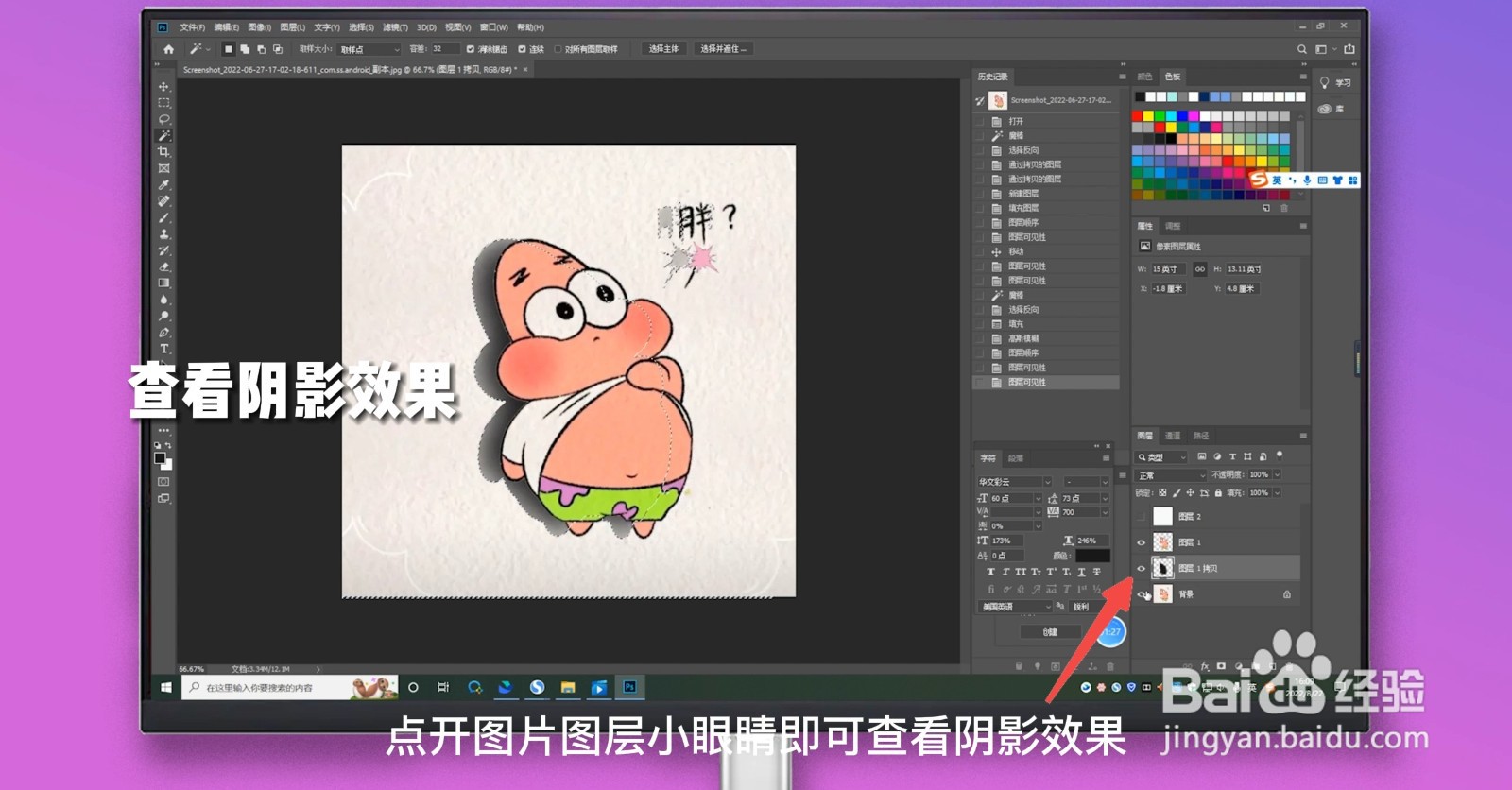Viewport: 1512px width, 790px height.
Task: Open the 学习 panel button
Action: [1336, 83]
